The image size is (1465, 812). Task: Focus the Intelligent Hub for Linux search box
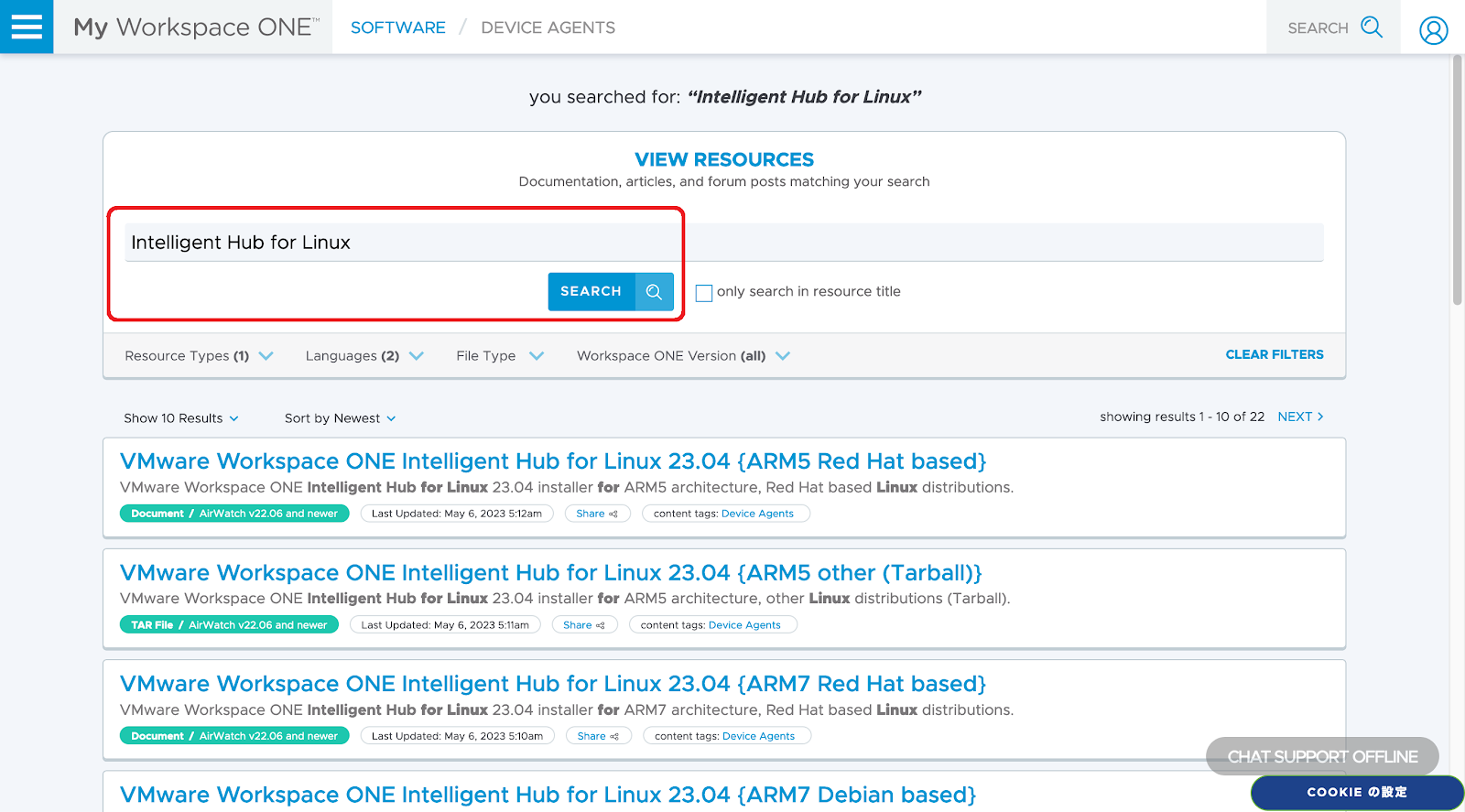coord(723,243)
